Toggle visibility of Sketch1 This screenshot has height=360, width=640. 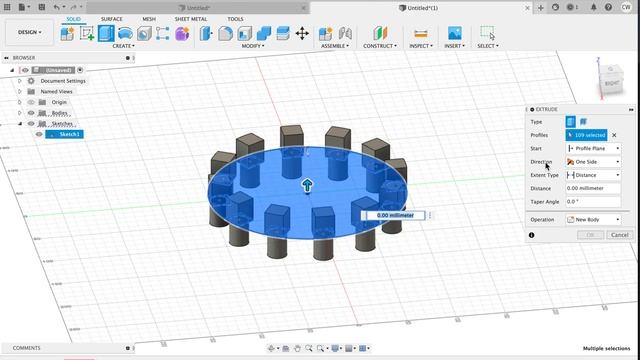tap(39, 134)
